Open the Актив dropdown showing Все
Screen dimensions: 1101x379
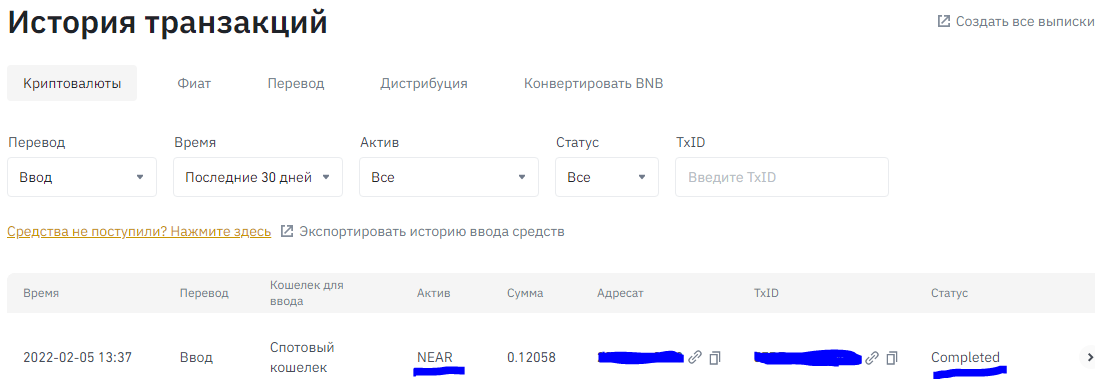pyautogui.click(x=449, y=177)
